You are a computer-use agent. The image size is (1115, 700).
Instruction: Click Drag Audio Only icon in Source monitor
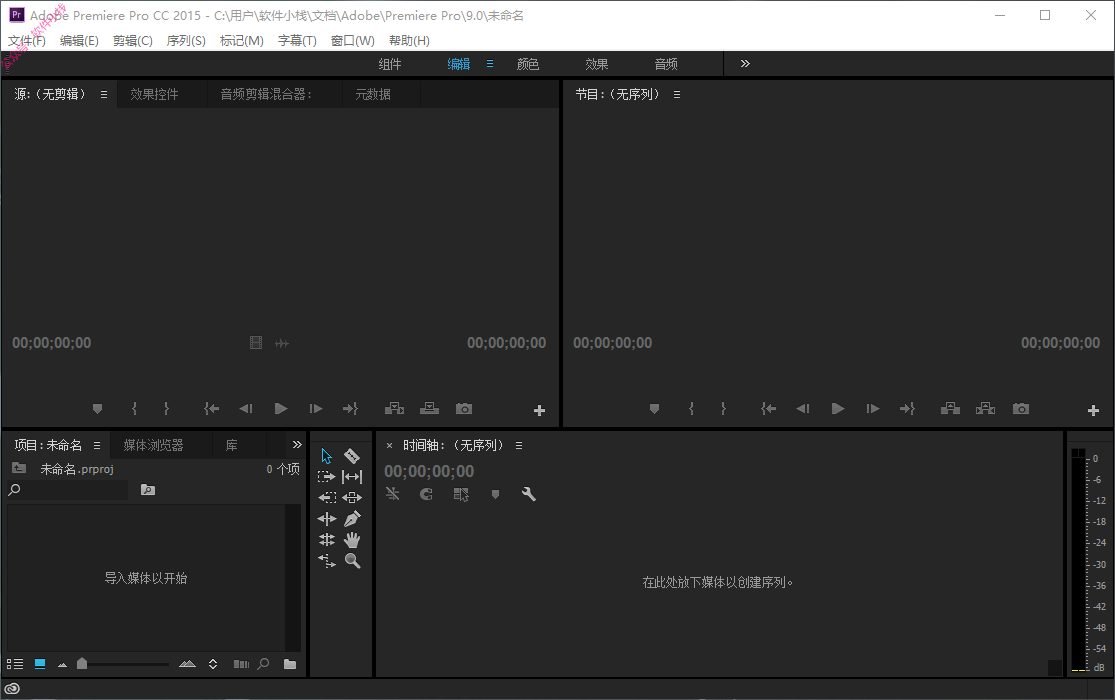pos(282,343)
